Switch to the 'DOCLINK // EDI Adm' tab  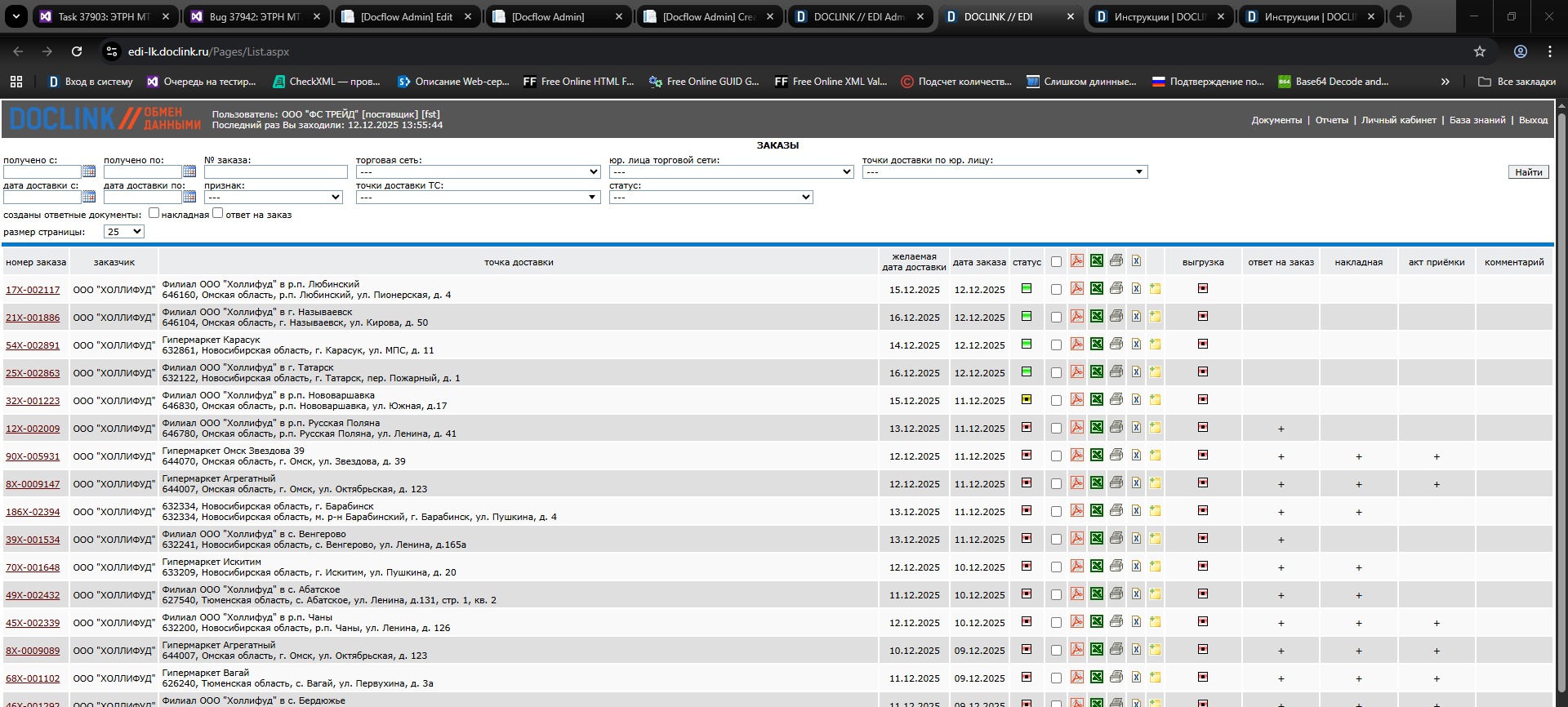(x=861, y=16)
